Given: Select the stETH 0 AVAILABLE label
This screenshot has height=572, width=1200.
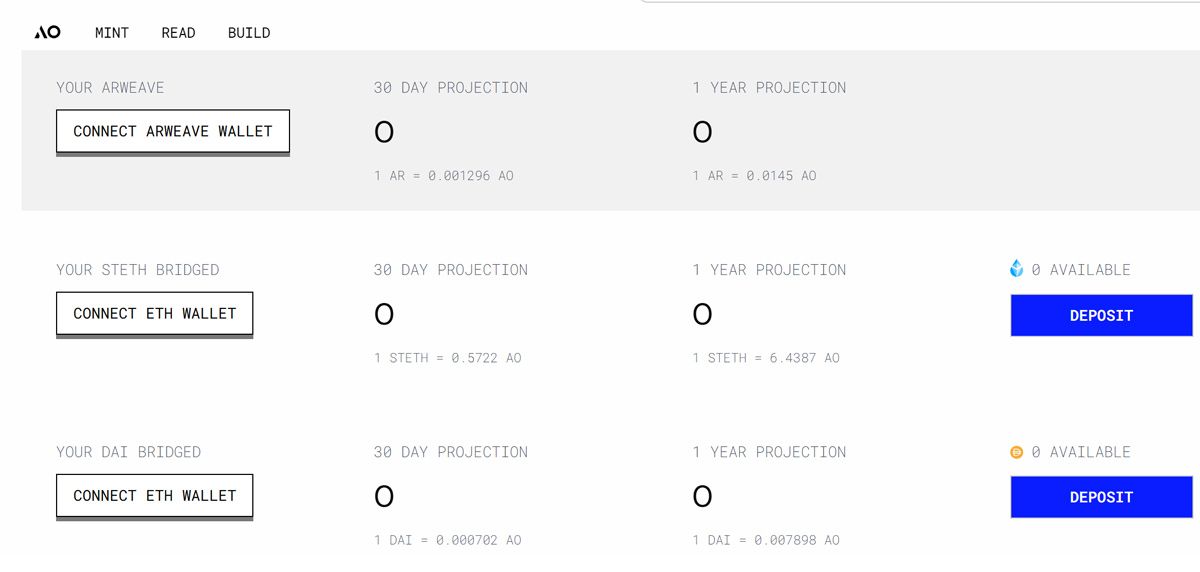Looking at the screenshot, I should [1081, 270].
